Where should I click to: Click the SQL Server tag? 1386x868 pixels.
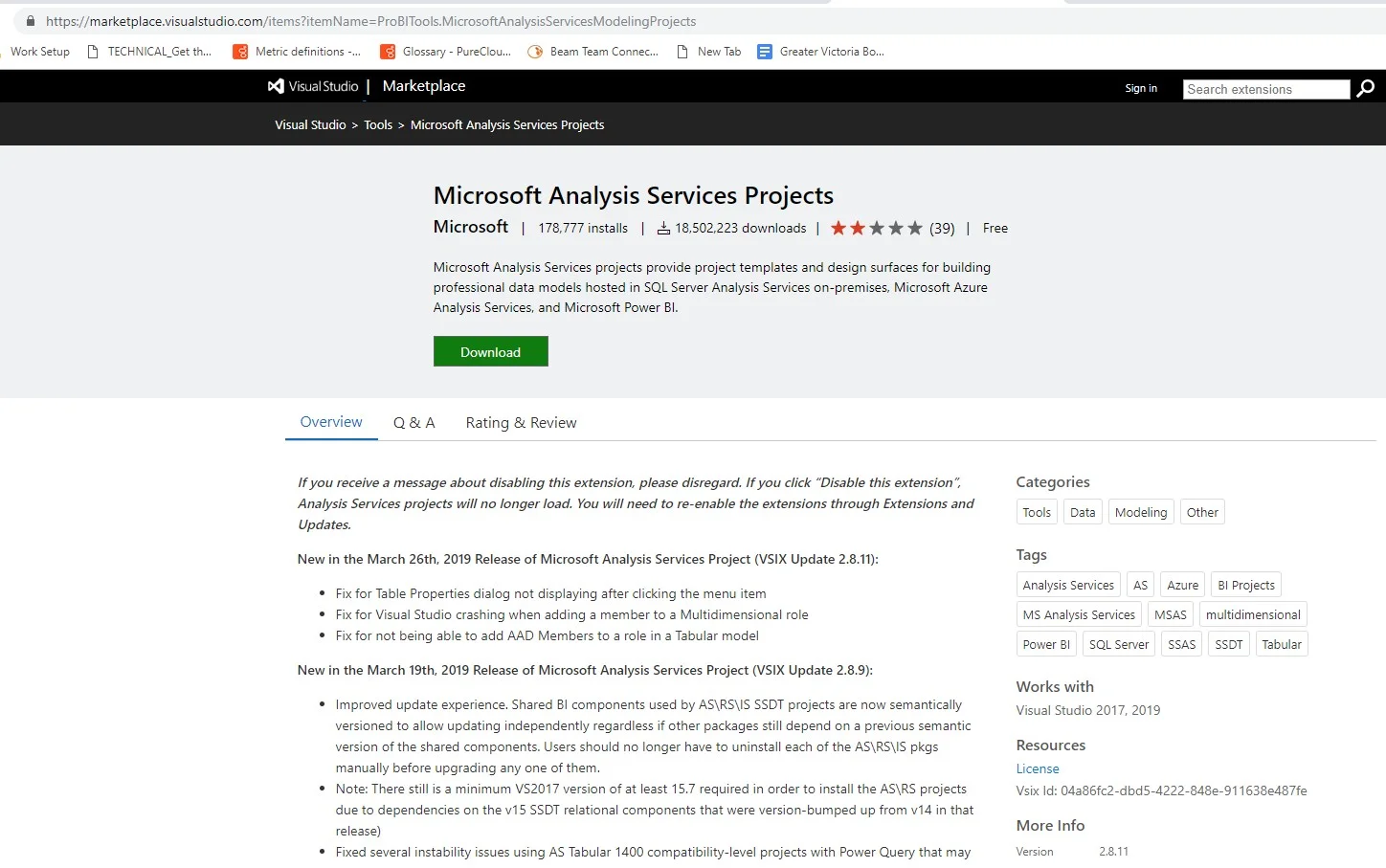pyautogui.click(x=1119, y=644)
